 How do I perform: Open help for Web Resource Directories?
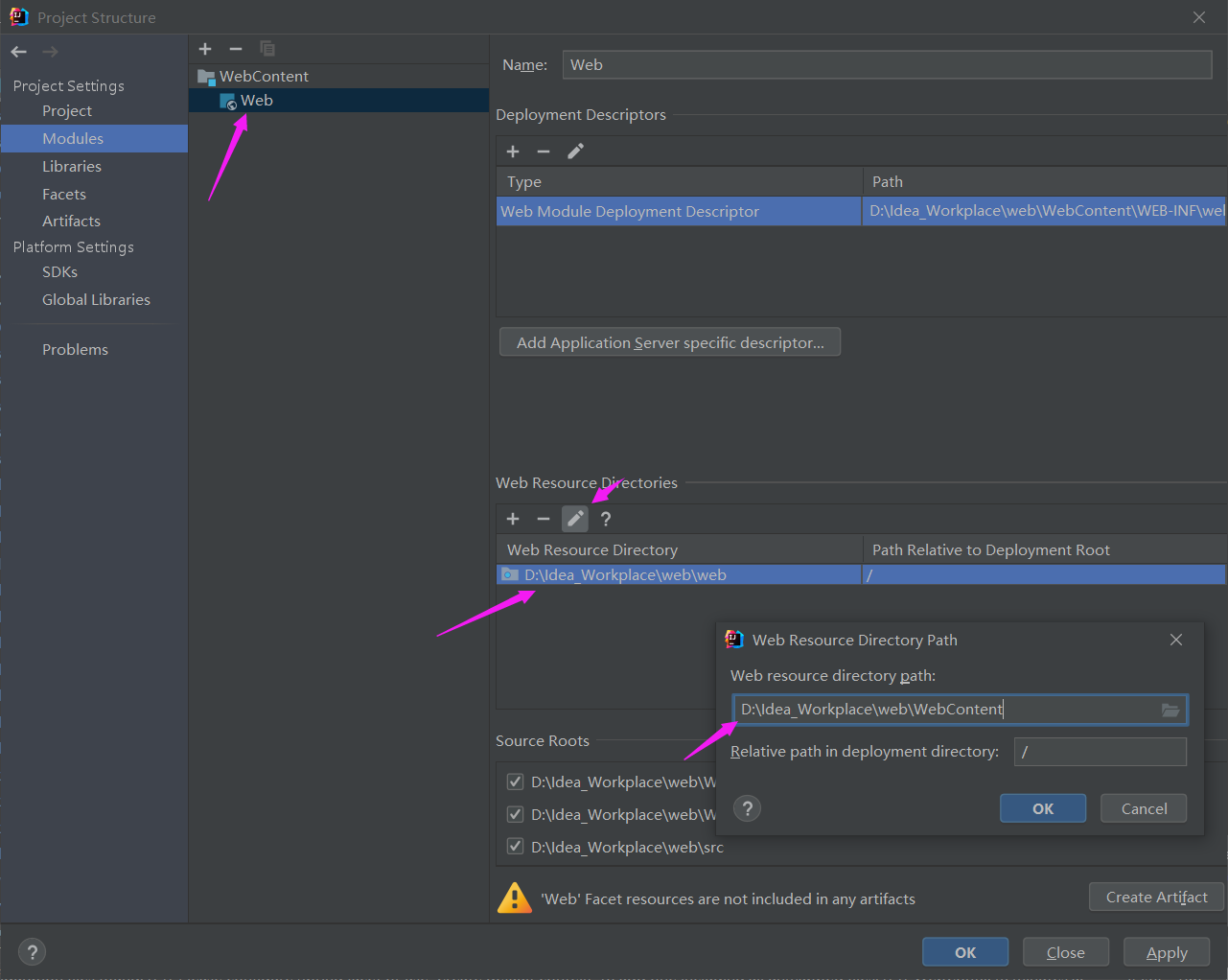pos(606,519)
